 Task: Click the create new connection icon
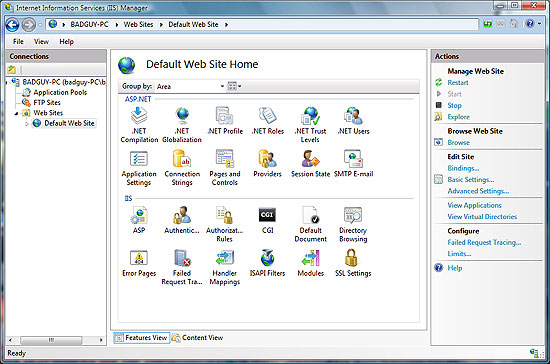click(12, 69)
